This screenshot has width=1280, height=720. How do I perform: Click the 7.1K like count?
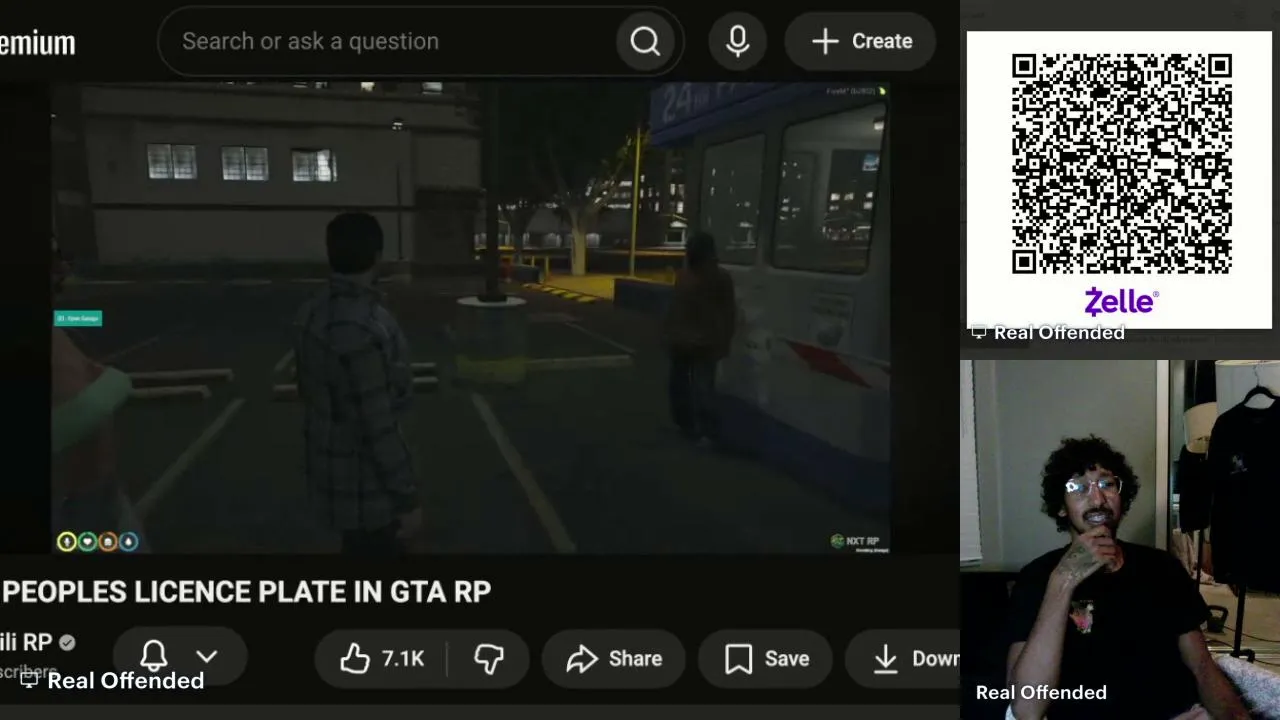pos(403,659)
